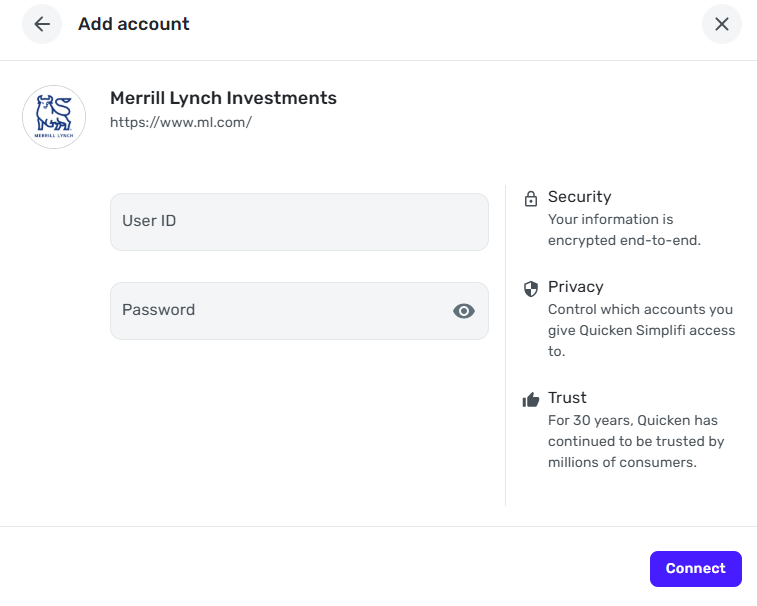This screenshot has width=757, height=606.
Task: Click into the Password field
Action: pyautogui.click(x=280, y=311)
